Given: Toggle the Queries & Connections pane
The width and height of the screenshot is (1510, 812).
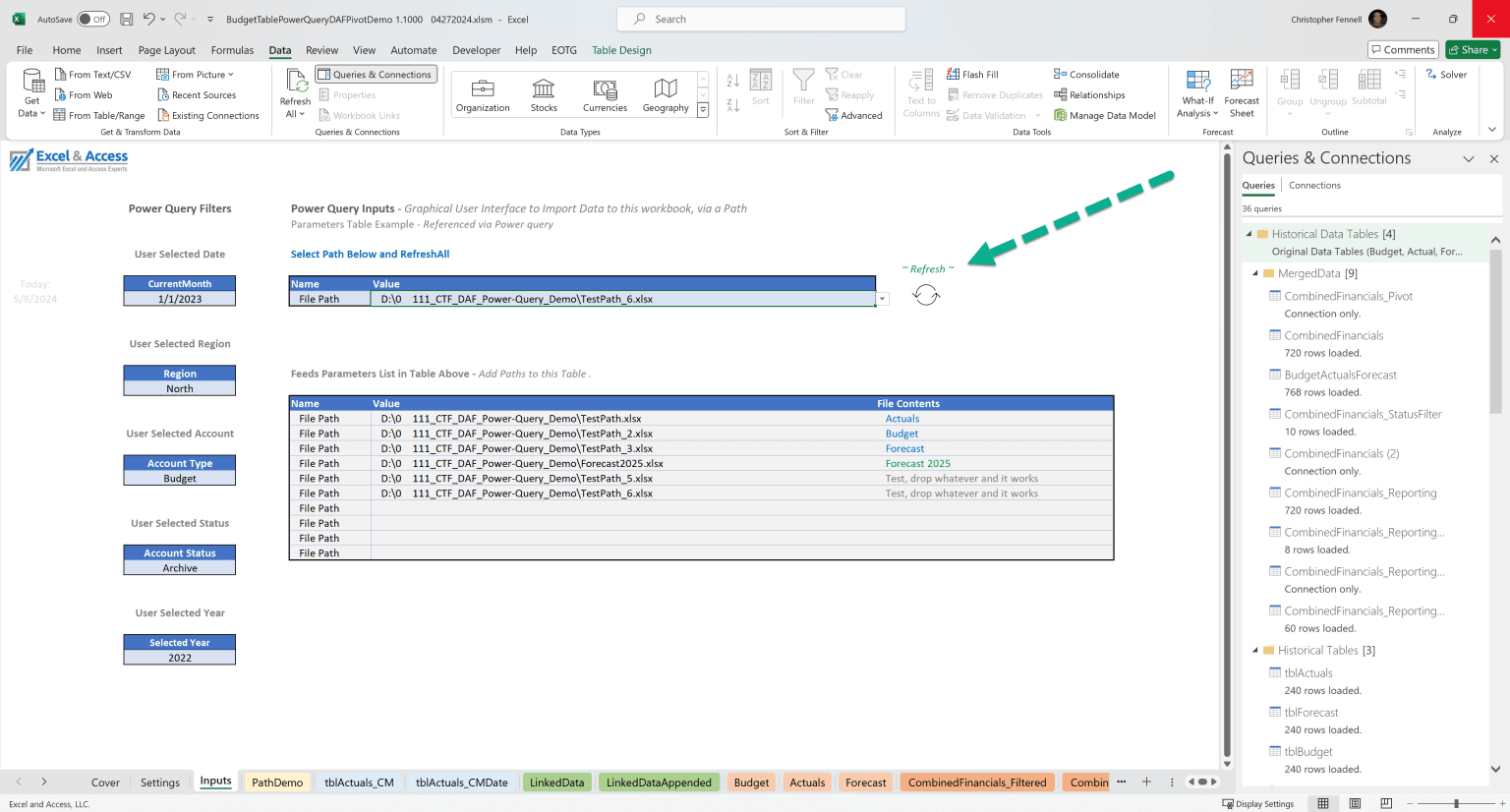Looking at the screenshot, I should point(375,74).
